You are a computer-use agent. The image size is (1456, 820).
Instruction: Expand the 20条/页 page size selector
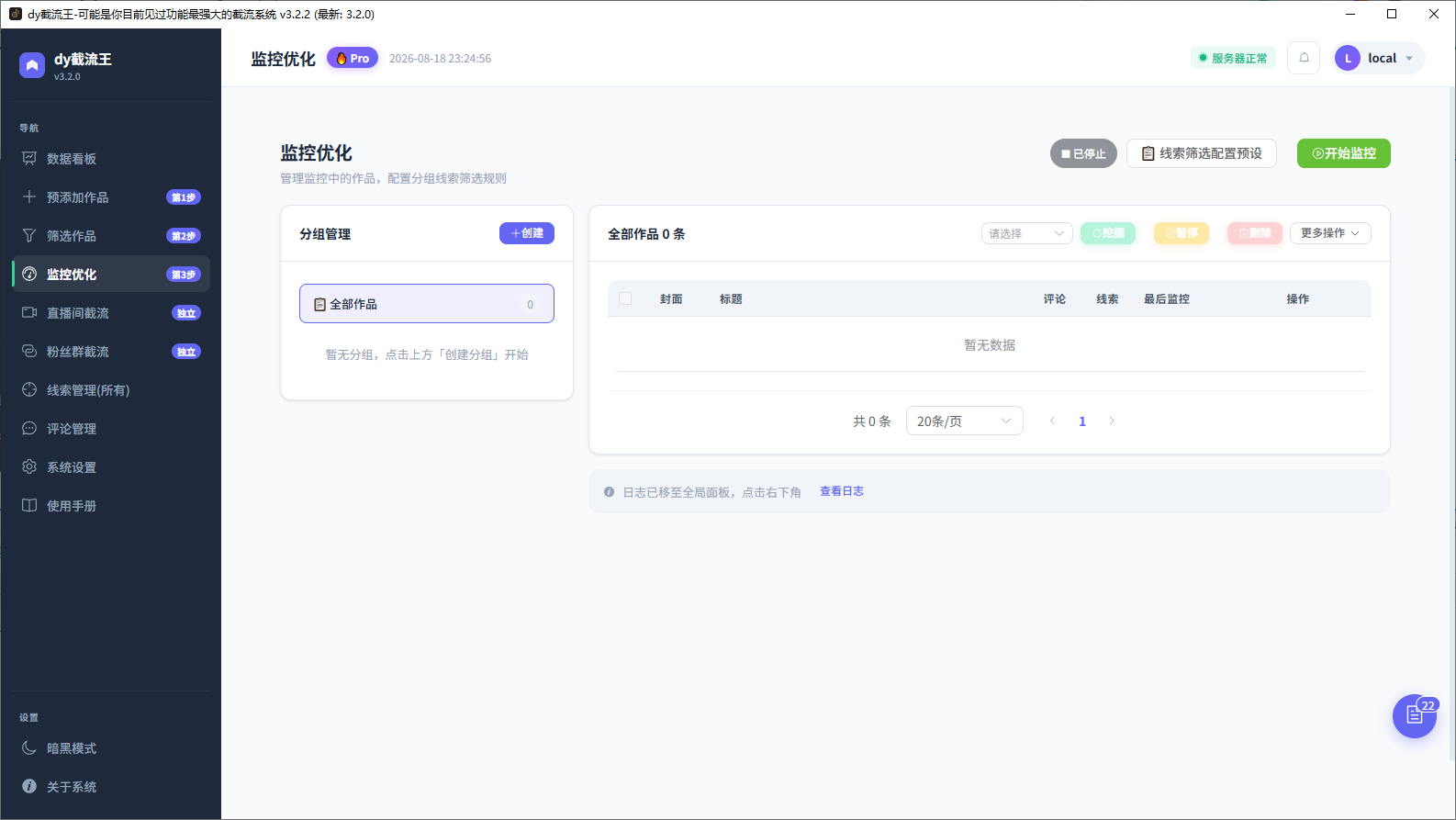pos(964,421)
